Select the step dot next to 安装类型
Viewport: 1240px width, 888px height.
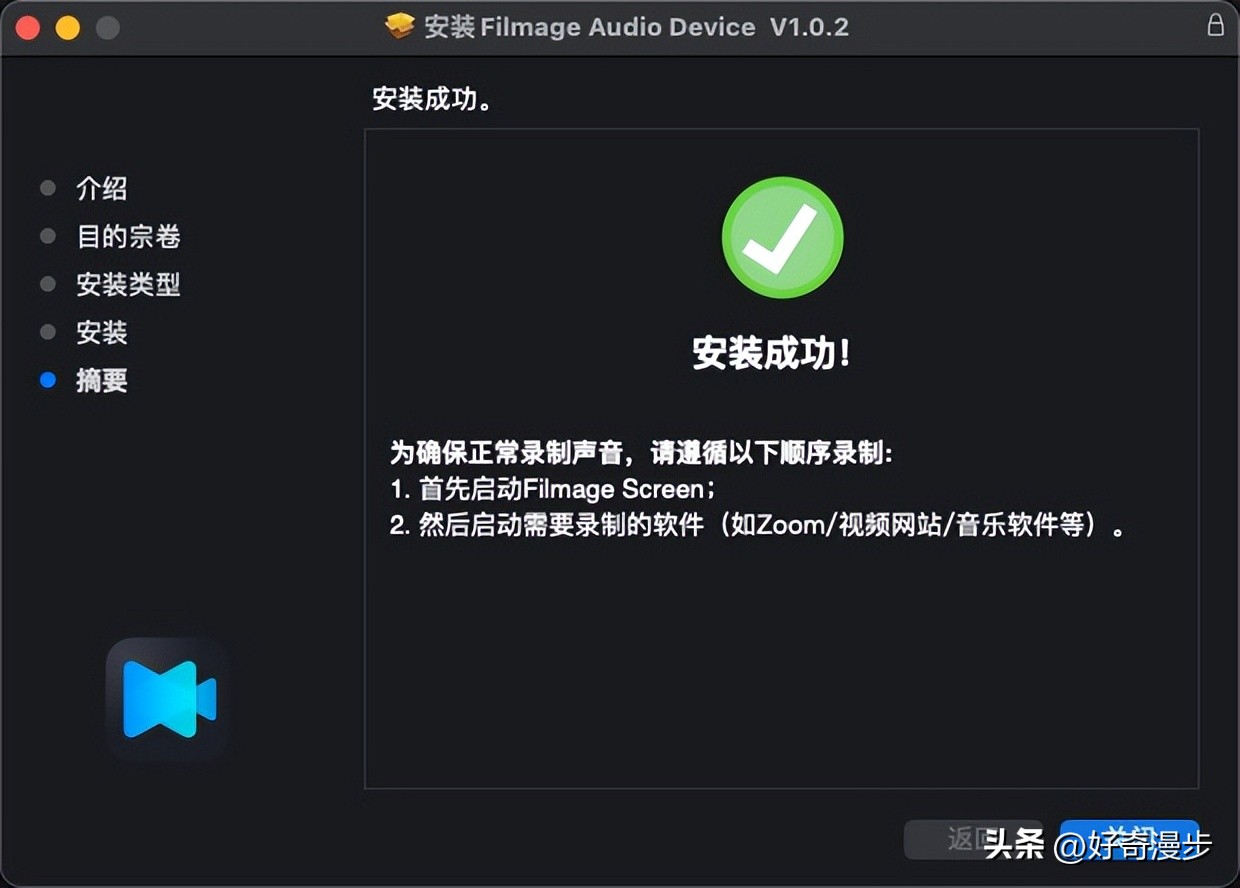(47, 284)
